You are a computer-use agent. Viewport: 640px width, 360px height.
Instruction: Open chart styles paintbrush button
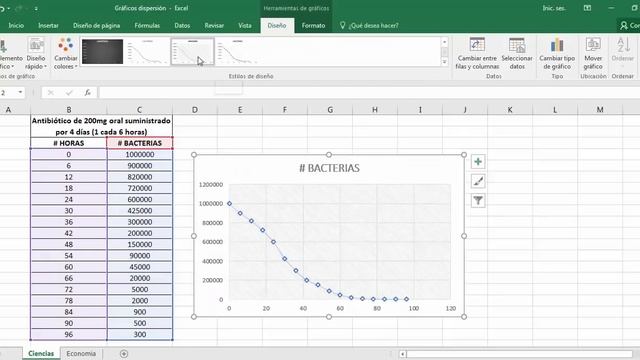point(478,181)
